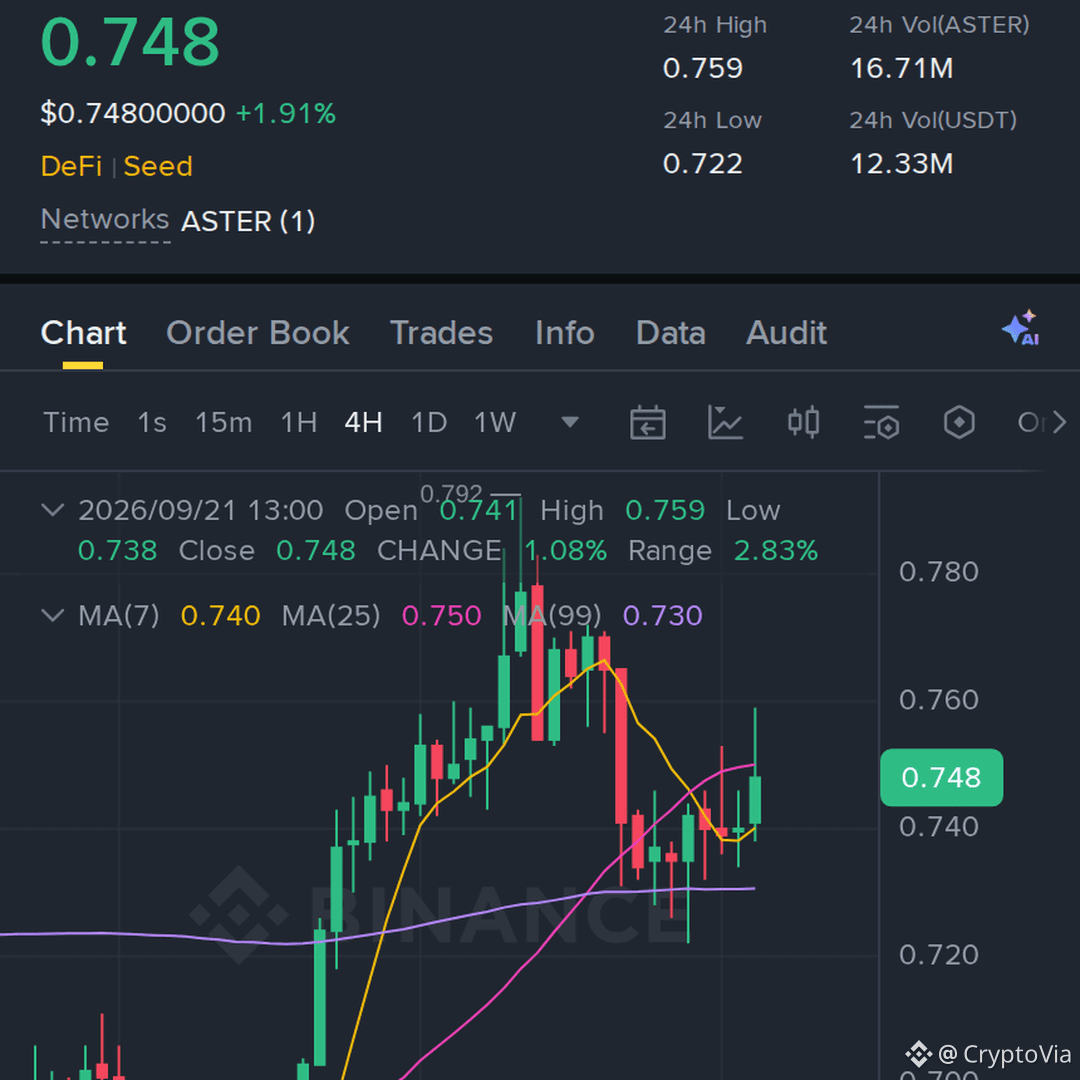Collapse the OHLC candle details chevron
Viewport: 1080px width, 1080px height.
point(53,510)
